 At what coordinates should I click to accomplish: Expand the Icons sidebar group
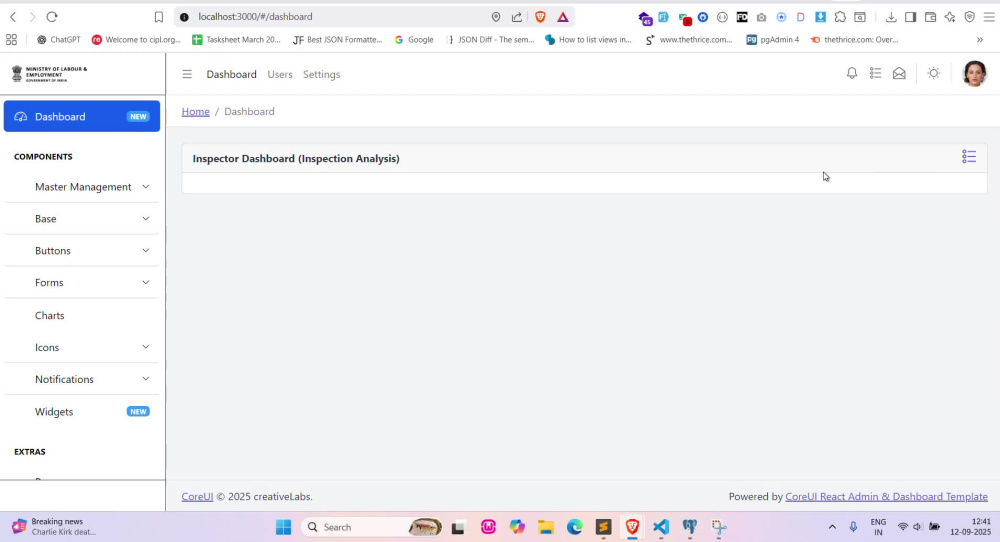click(x=82, y=348)
